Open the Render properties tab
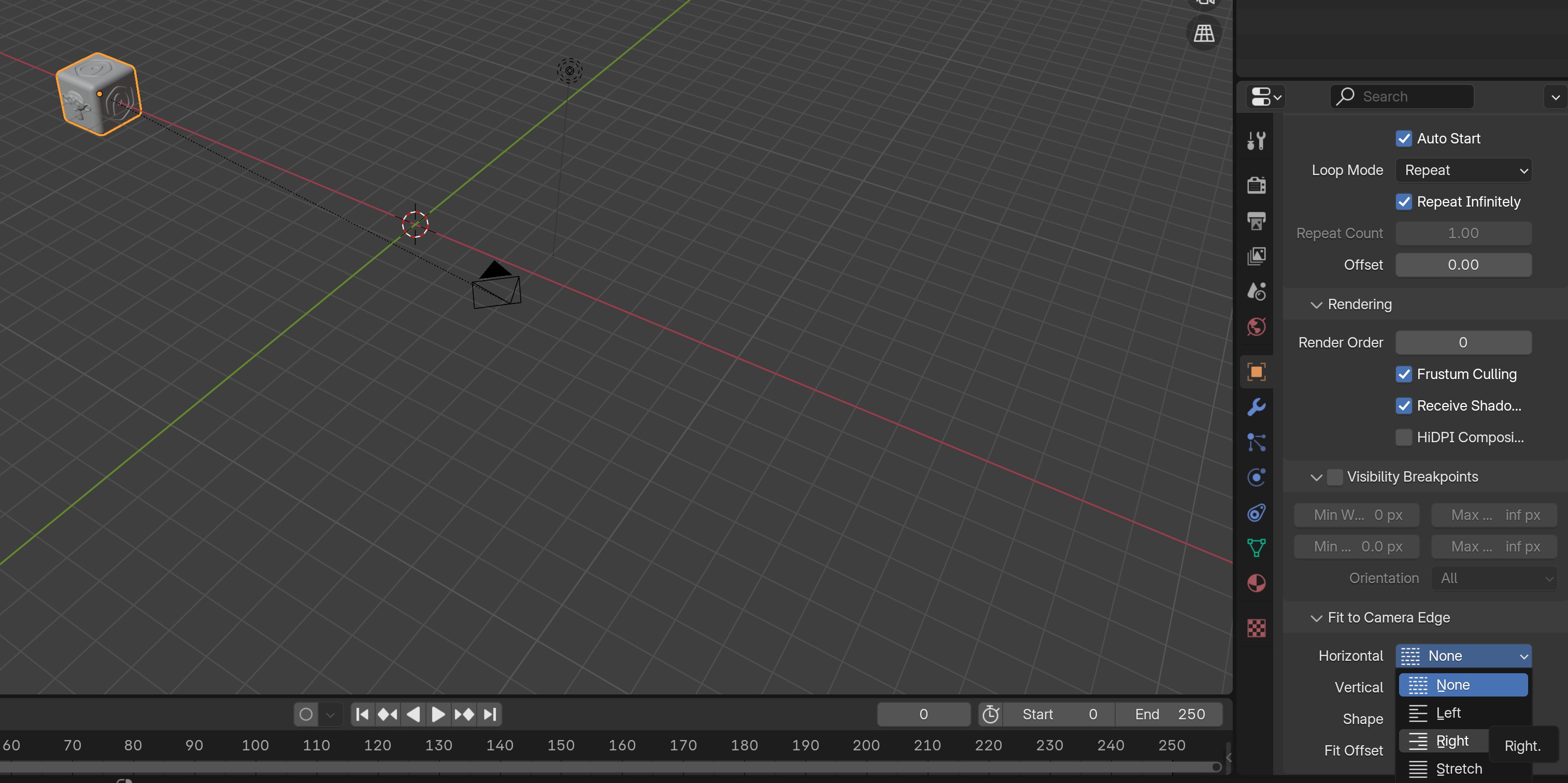The image size is (1568, 783). point(1257,185)
